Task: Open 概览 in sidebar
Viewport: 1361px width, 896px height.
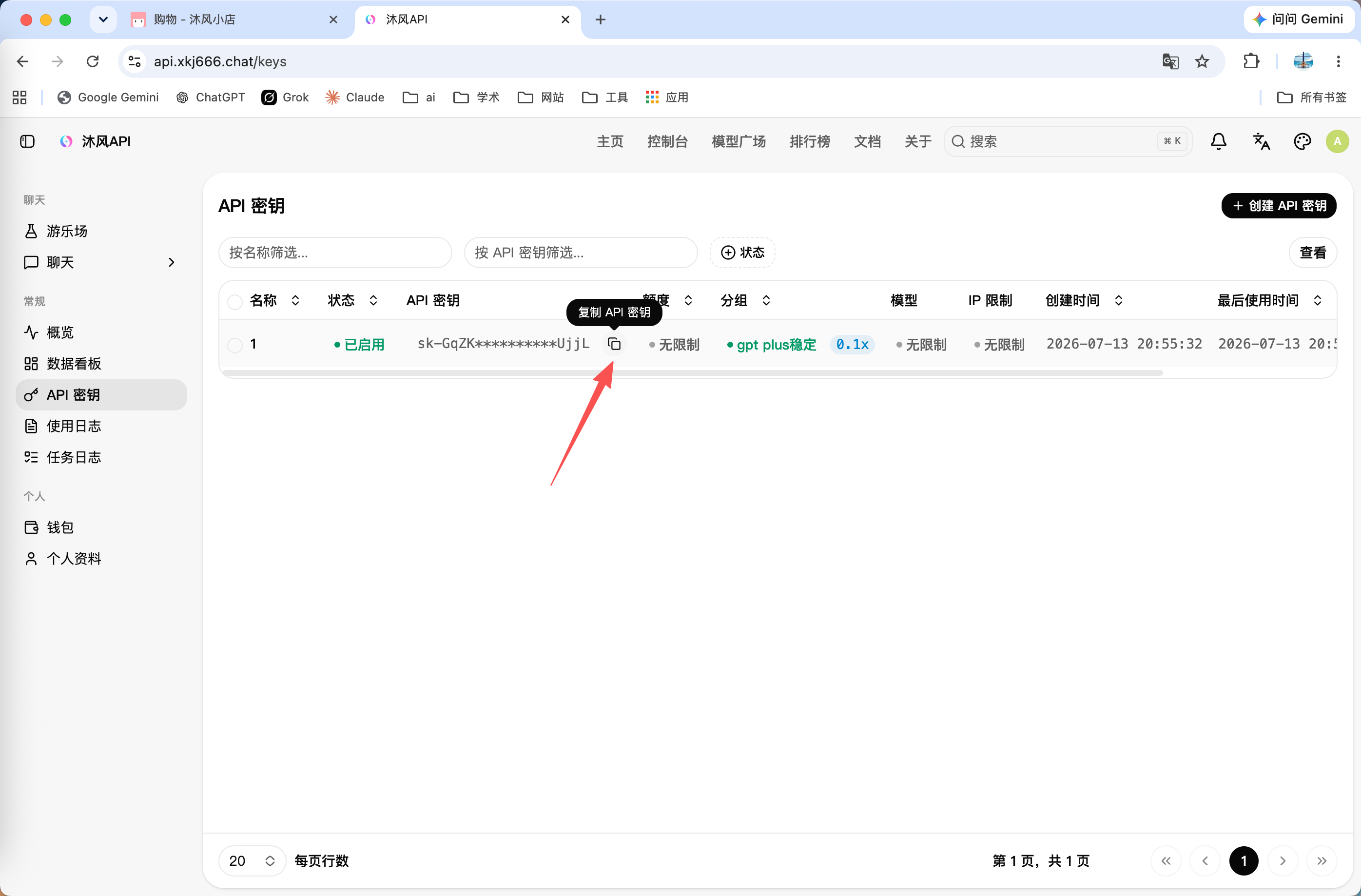Action: click(101, 332)
